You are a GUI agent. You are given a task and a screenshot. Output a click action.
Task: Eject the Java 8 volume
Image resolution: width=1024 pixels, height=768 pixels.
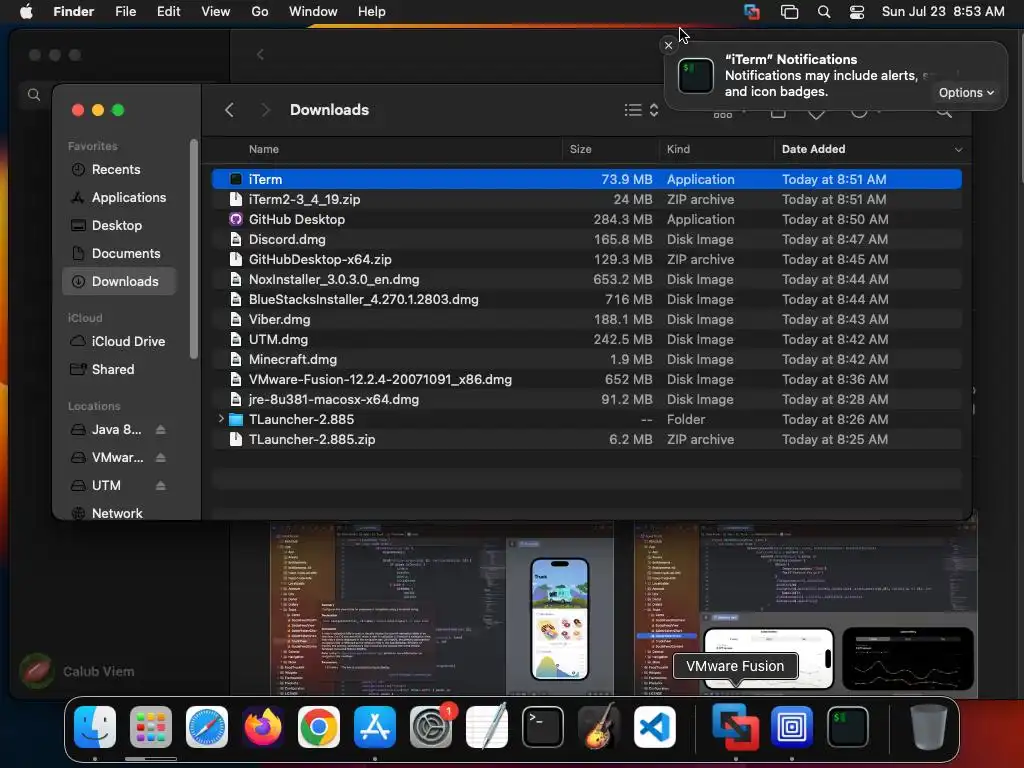(x=161, y=430)
